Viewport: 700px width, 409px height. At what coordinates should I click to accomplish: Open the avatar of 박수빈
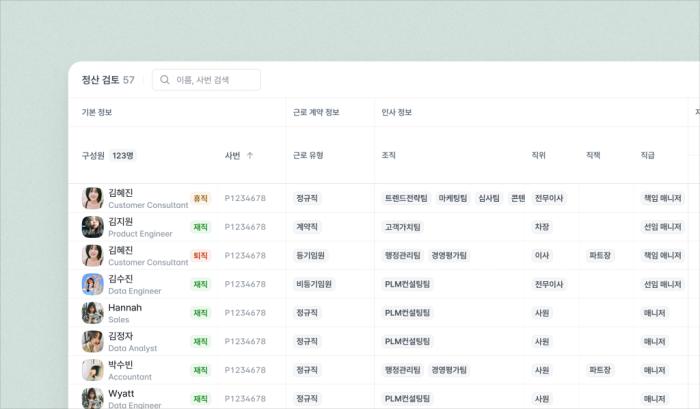click(x=93, y=370)
